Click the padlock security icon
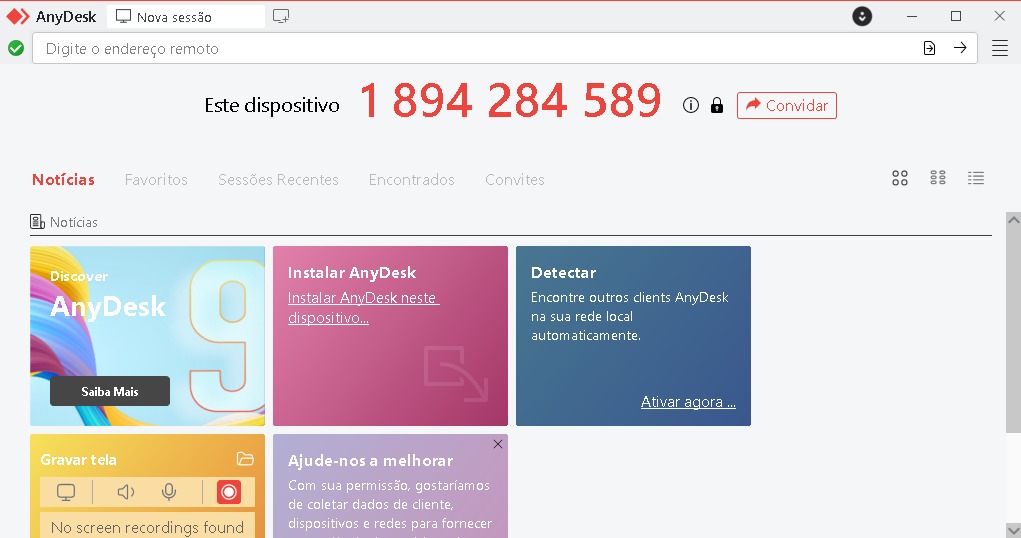Image resolution: width=1021 pixels, height=538 pixels. click(717, 105)
